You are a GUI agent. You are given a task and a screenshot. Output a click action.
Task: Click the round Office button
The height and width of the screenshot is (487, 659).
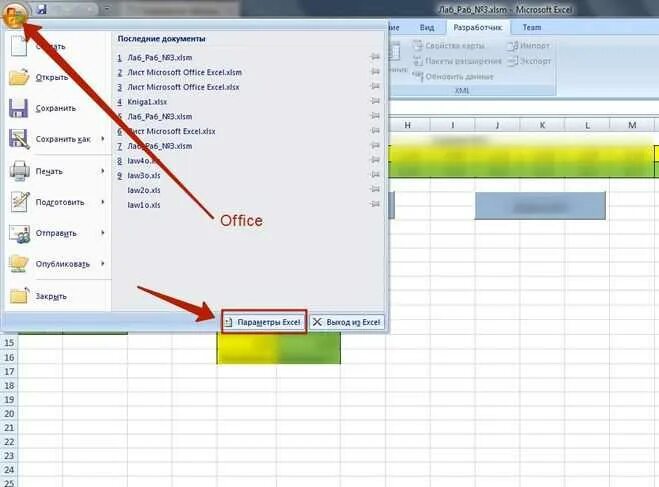15,14
